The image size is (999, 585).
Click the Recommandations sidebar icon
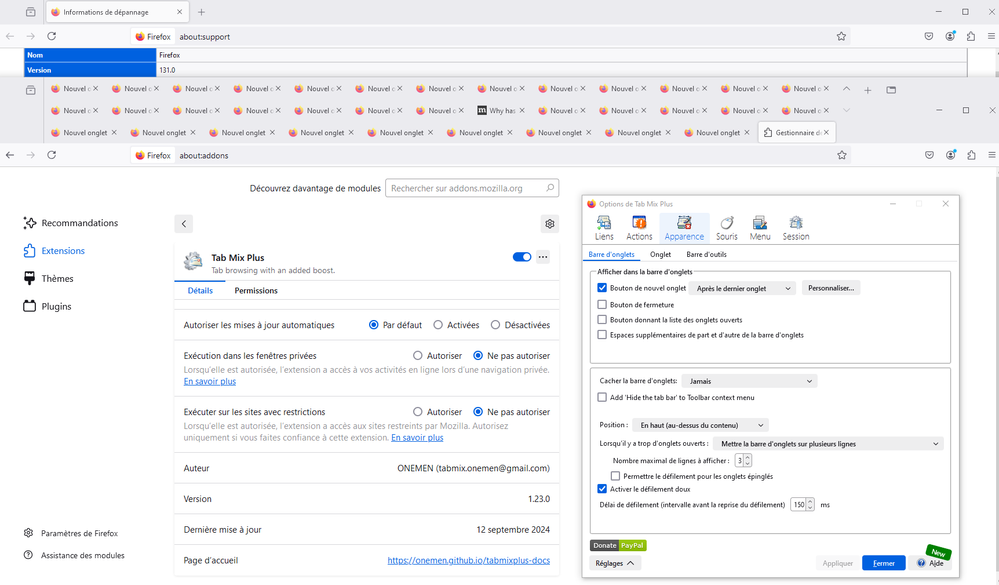30,222
